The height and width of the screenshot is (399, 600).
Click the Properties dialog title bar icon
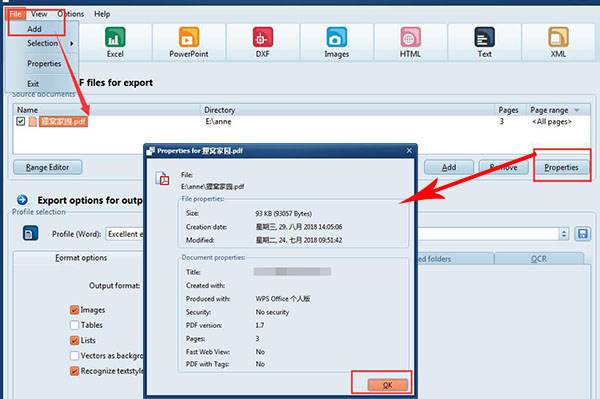(151, 151)
